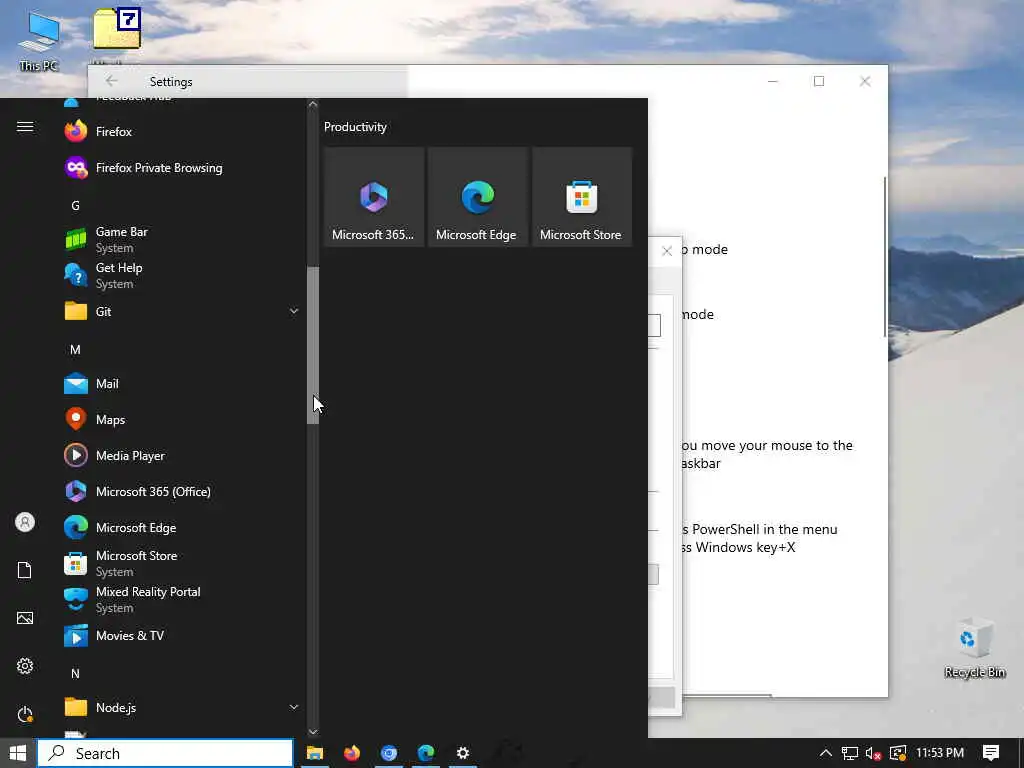Open the Get Help app
This screenshot has width=1024, height=768.
coord(183,276)
